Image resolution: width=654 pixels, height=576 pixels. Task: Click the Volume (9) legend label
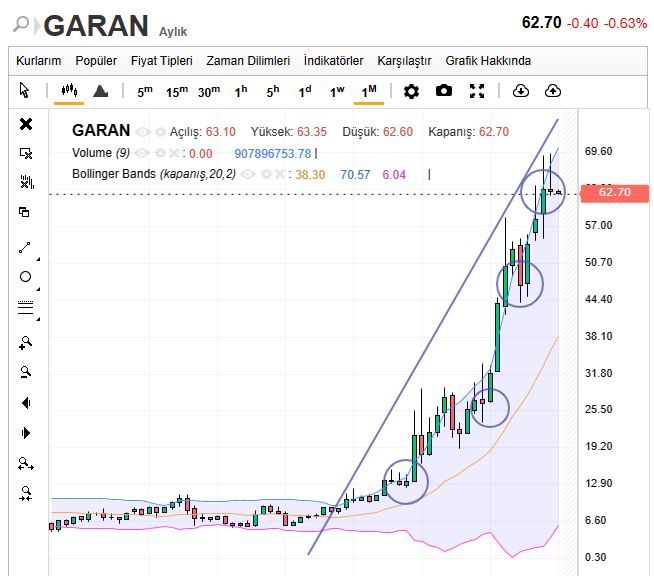101,153
